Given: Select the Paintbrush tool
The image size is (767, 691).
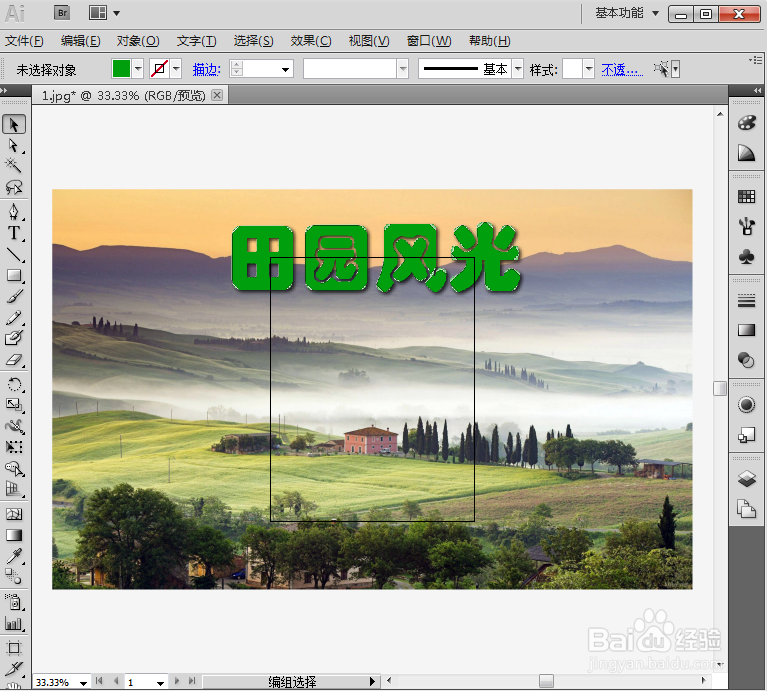Looking at the screenshot, I should [x=14, y=296].
